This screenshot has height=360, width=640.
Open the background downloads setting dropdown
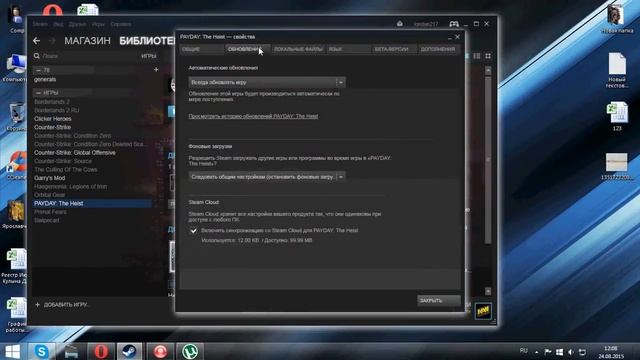(267, 177)
